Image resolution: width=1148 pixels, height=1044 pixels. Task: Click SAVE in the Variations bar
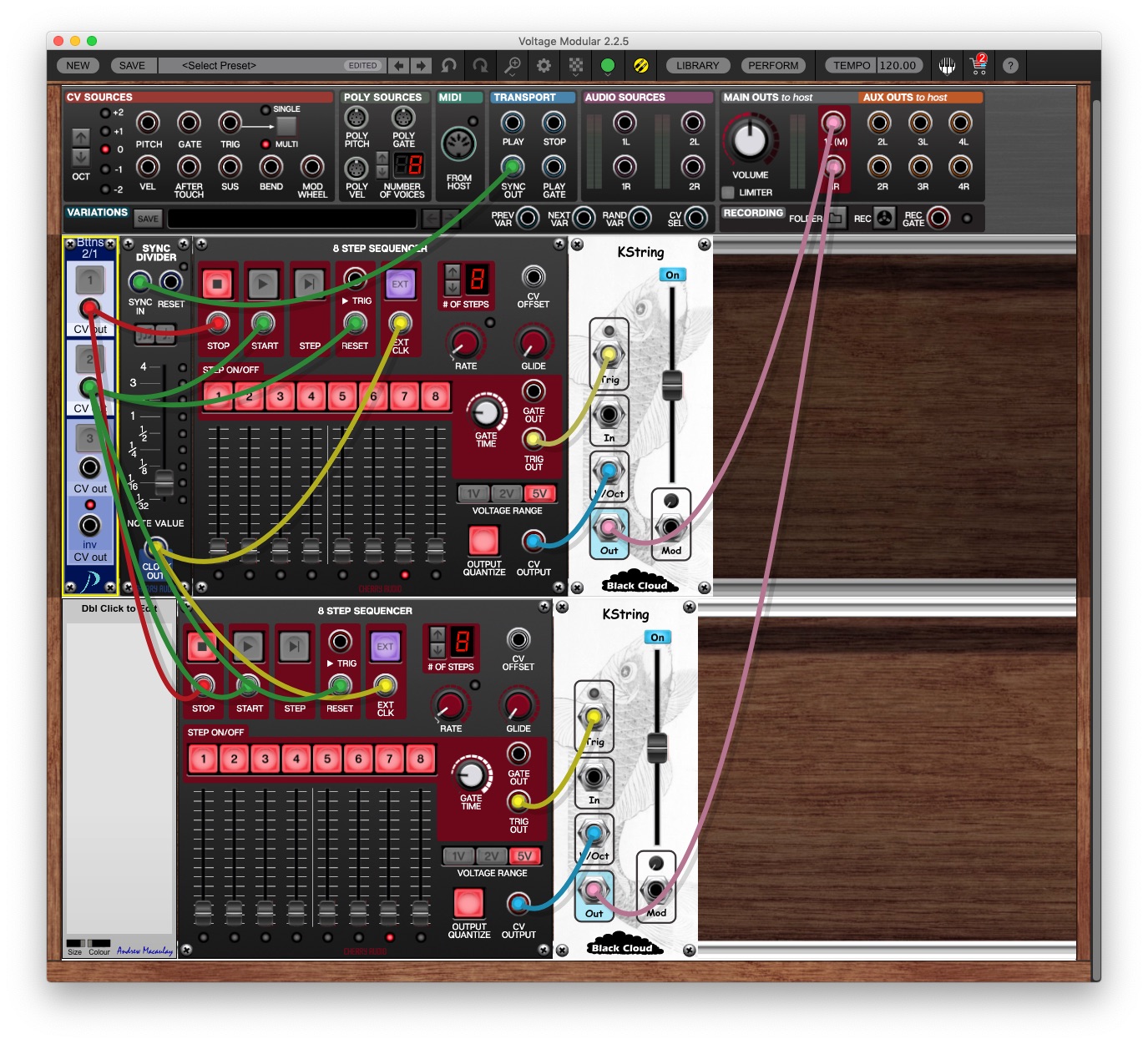(148, 219)
